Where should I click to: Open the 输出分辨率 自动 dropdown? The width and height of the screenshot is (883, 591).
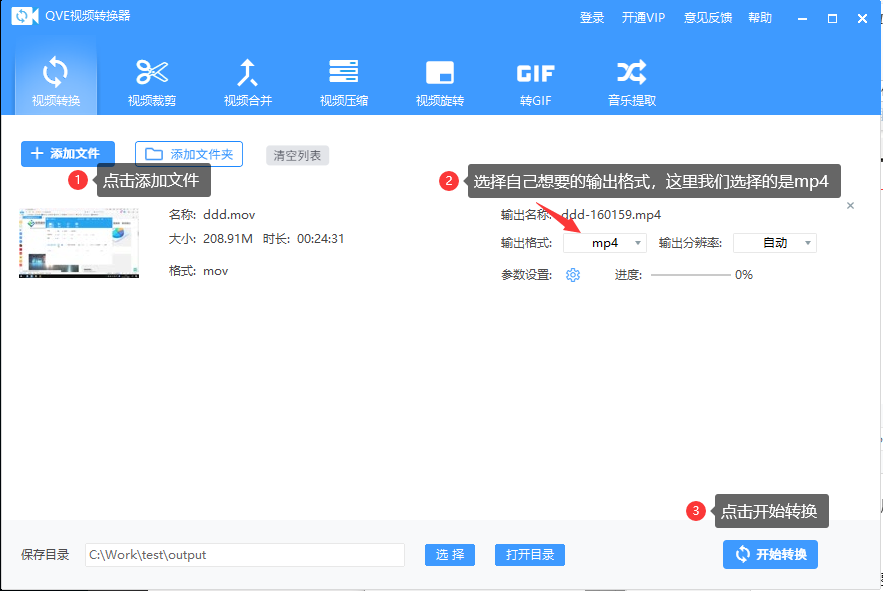click(x=775, y=243)
